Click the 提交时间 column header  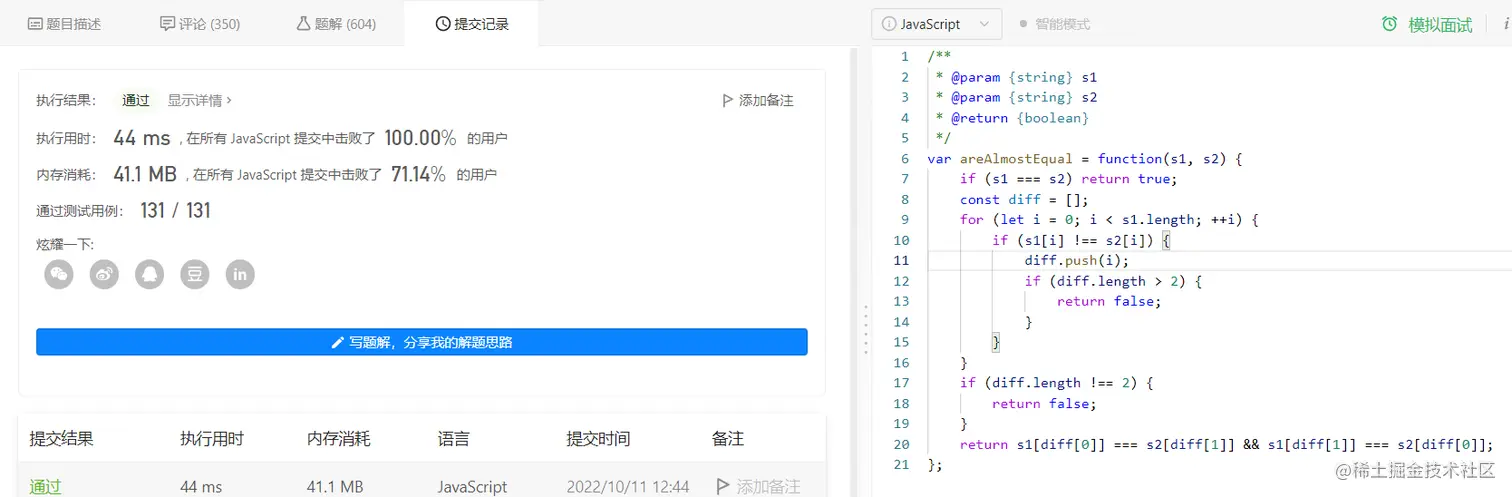(x=598, y=439)
